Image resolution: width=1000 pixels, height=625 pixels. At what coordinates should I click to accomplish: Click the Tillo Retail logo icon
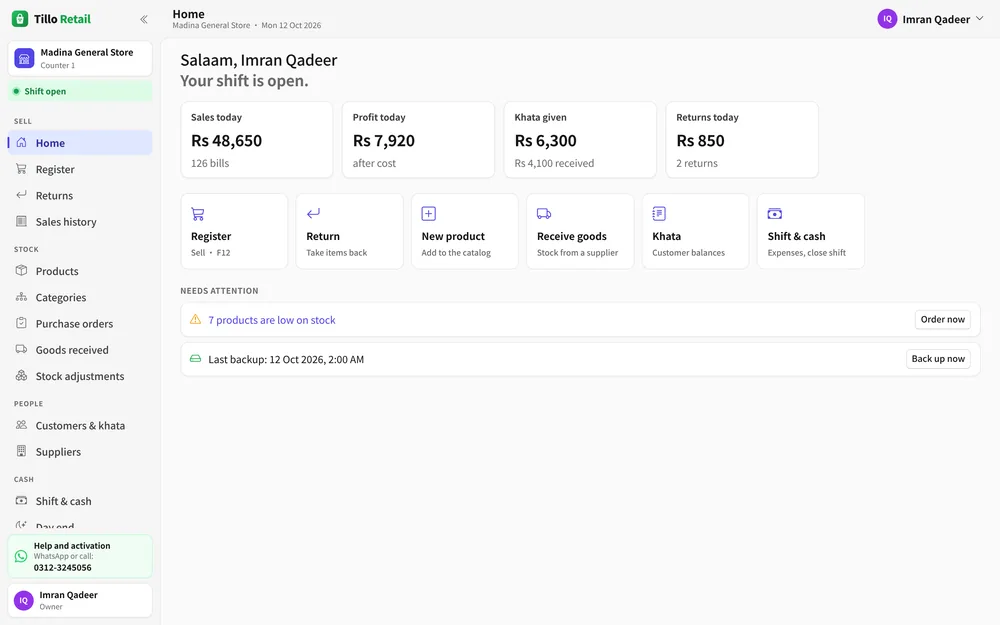20,19
